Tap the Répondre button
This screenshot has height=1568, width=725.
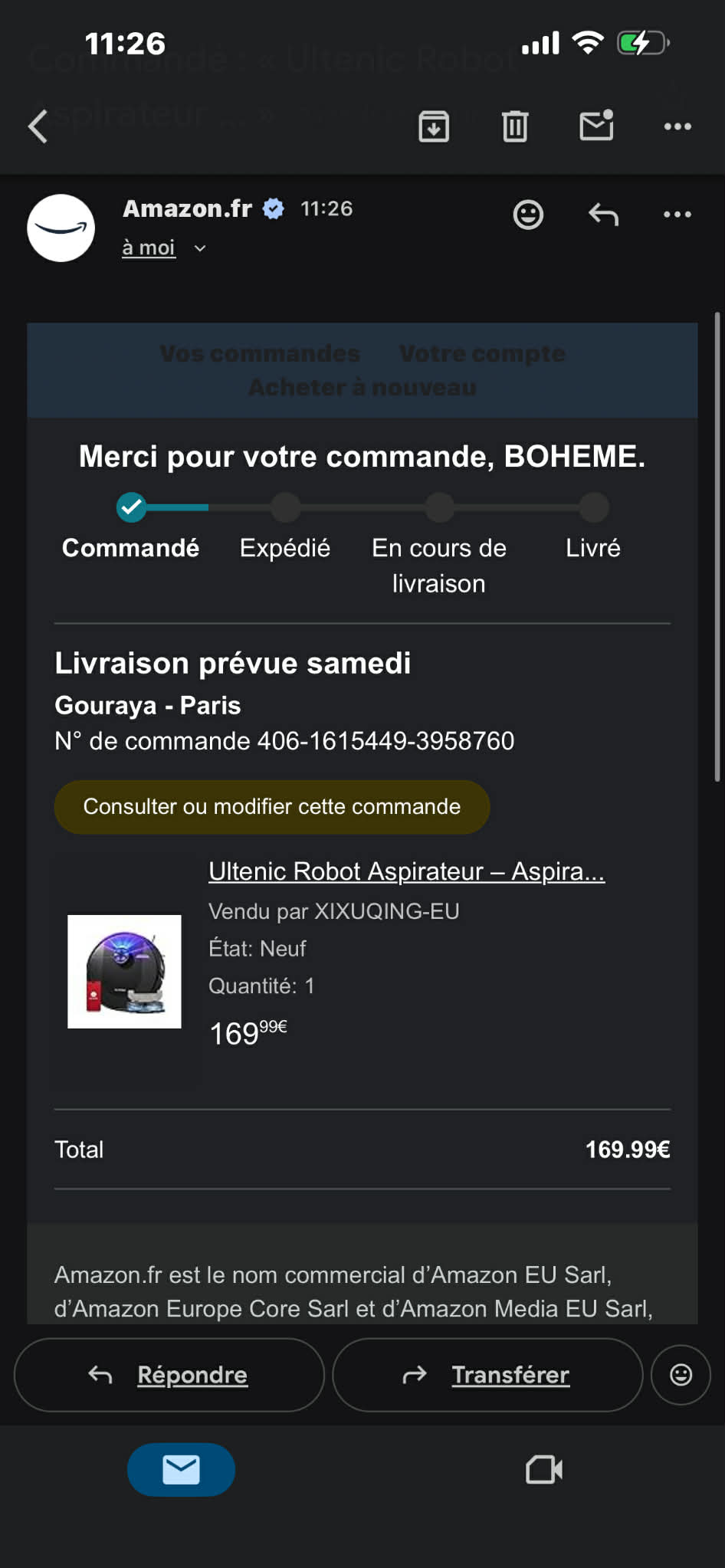[169, 1375]
